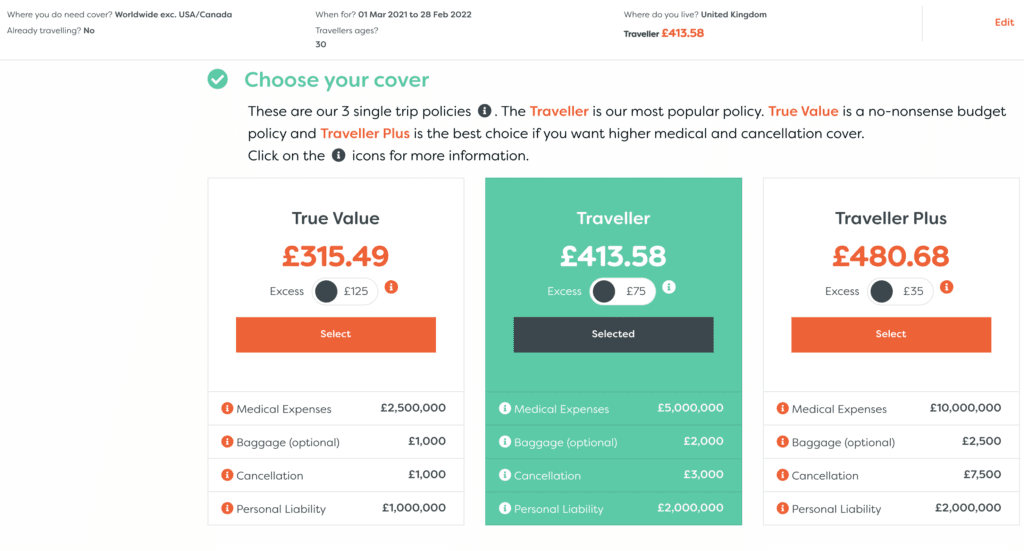Viewport: 1024px width, 551px height.
Task: Click the Selected button on Traveller
Action: point(613,334)
